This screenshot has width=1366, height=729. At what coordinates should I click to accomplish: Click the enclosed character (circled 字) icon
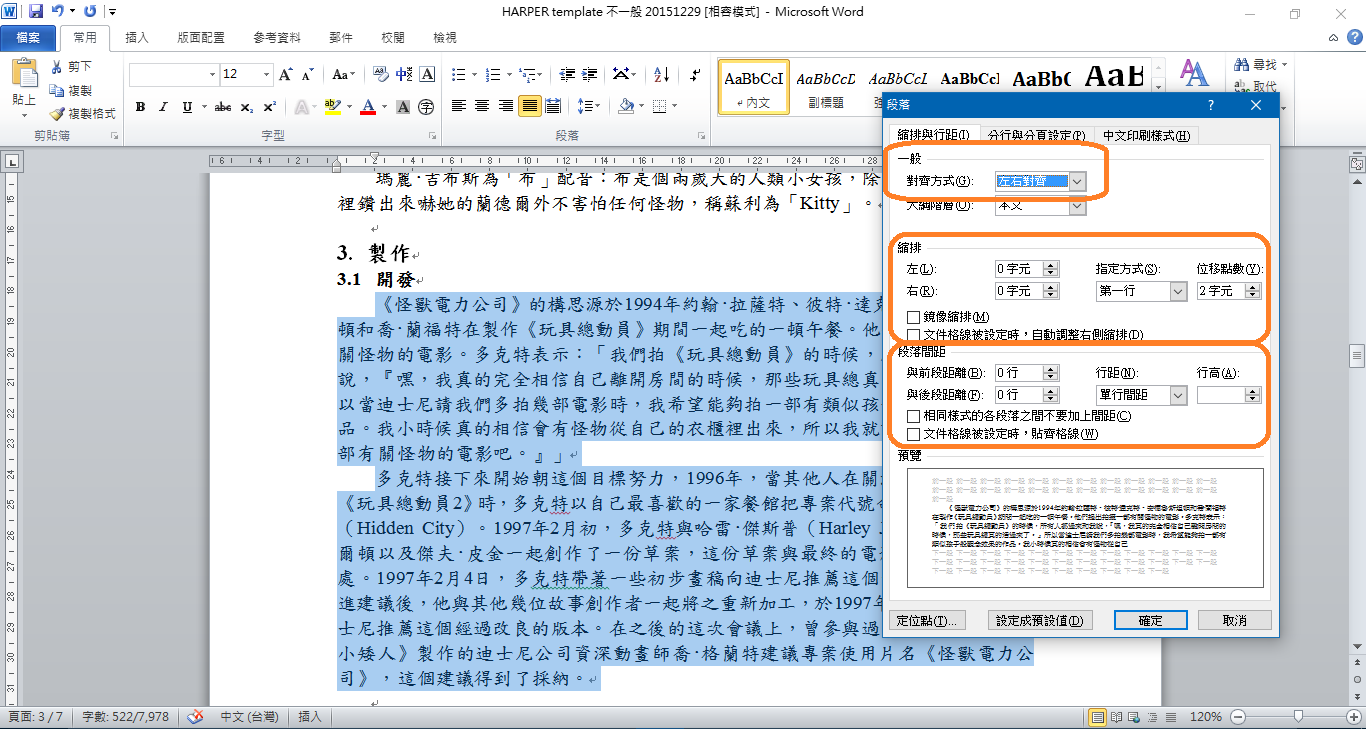click(x=426, y=107)
